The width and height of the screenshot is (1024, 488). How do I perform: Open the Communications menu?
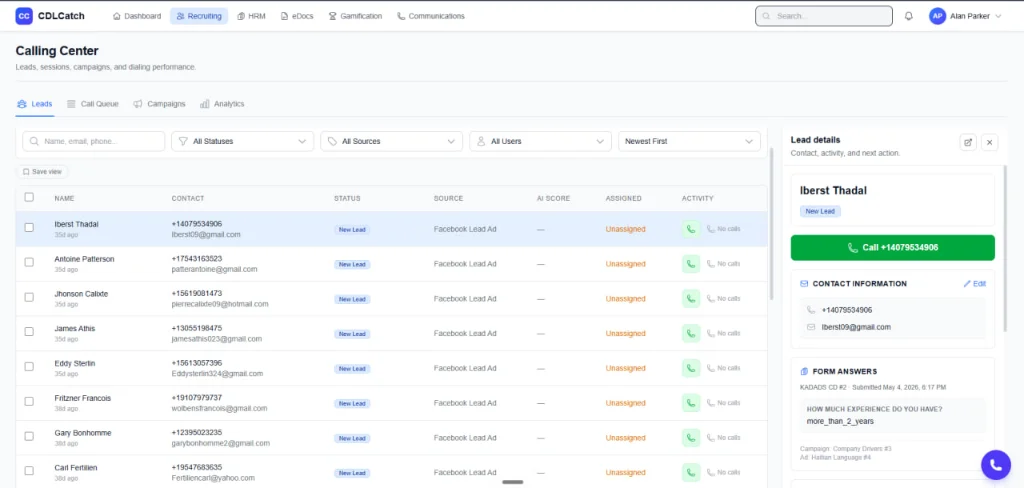click(x=431, y=16)
